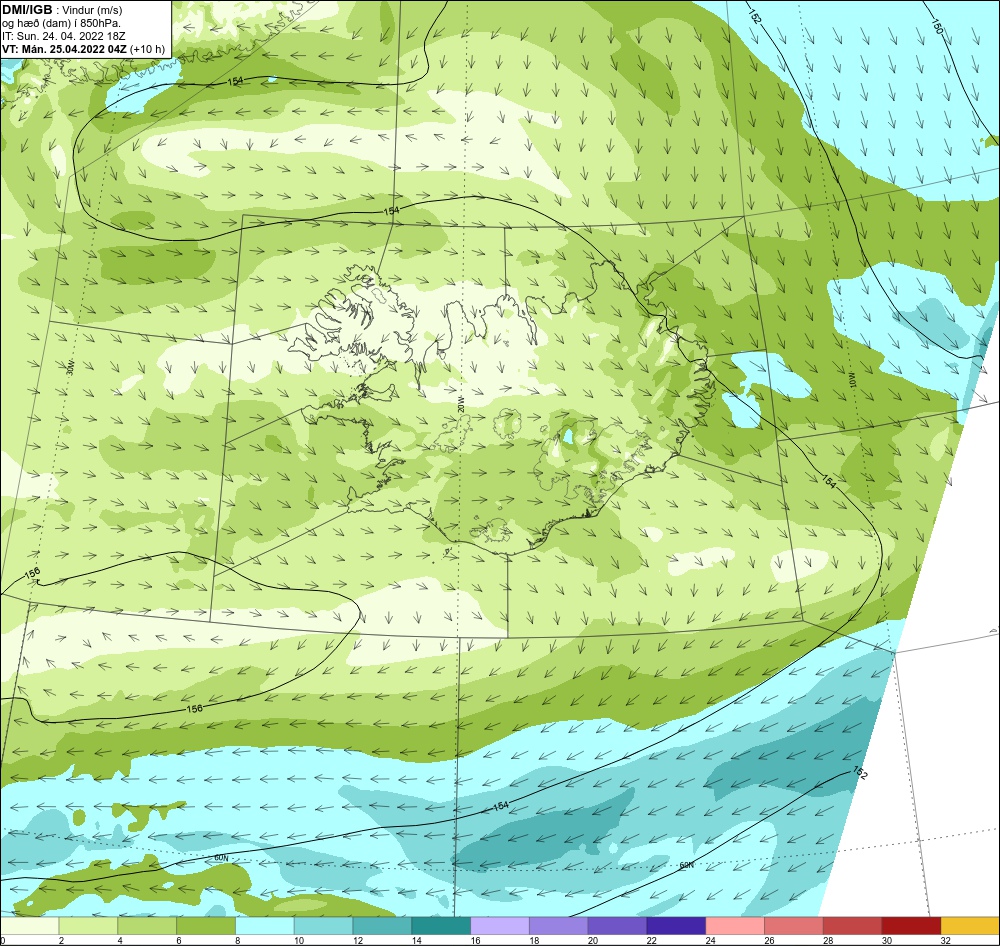Click the 2–4 m/s light green swatch

click(x=88, y=926)
